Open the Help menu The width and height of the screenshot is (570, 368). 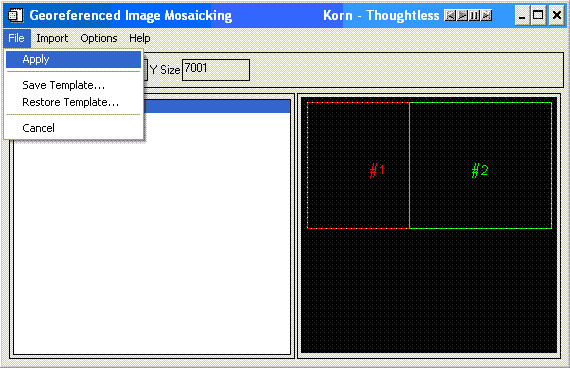point(140,38)
